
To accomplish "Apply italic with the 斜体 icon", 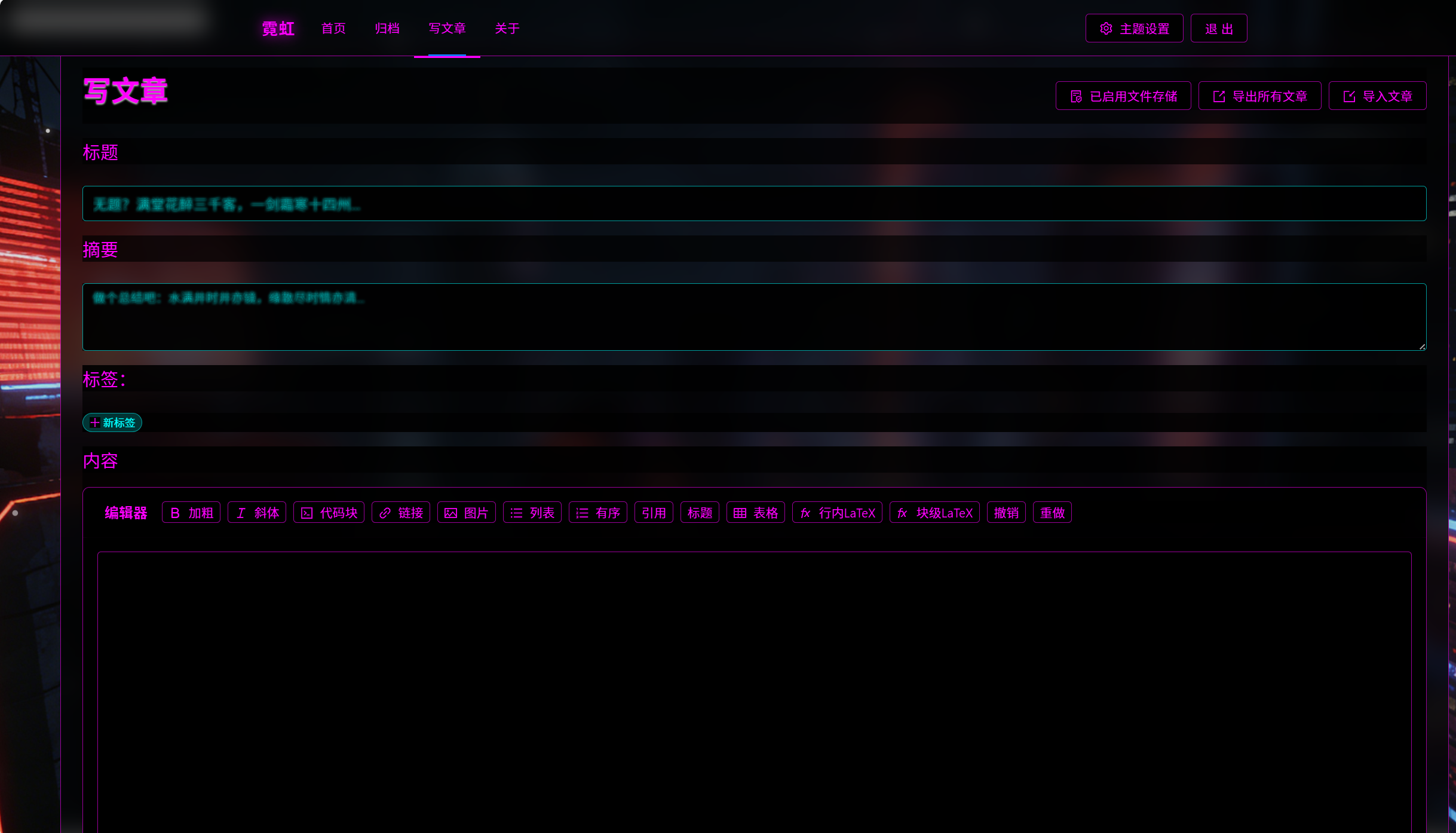I will pyautogui.click(x=241, y=513).
